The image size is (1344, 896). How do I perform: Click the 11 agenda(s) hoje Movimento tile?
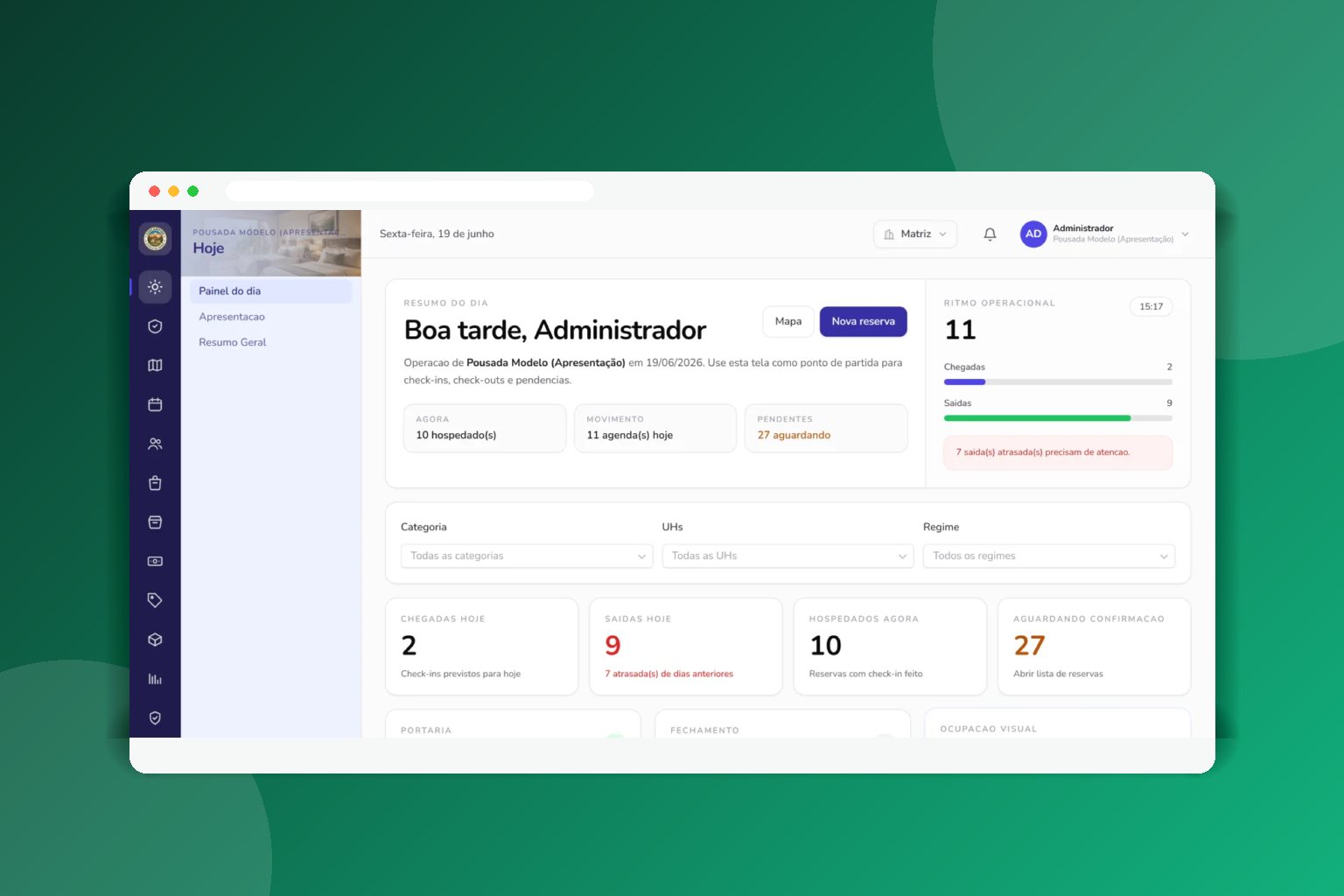pyautogui.click(x=655, y=428)
